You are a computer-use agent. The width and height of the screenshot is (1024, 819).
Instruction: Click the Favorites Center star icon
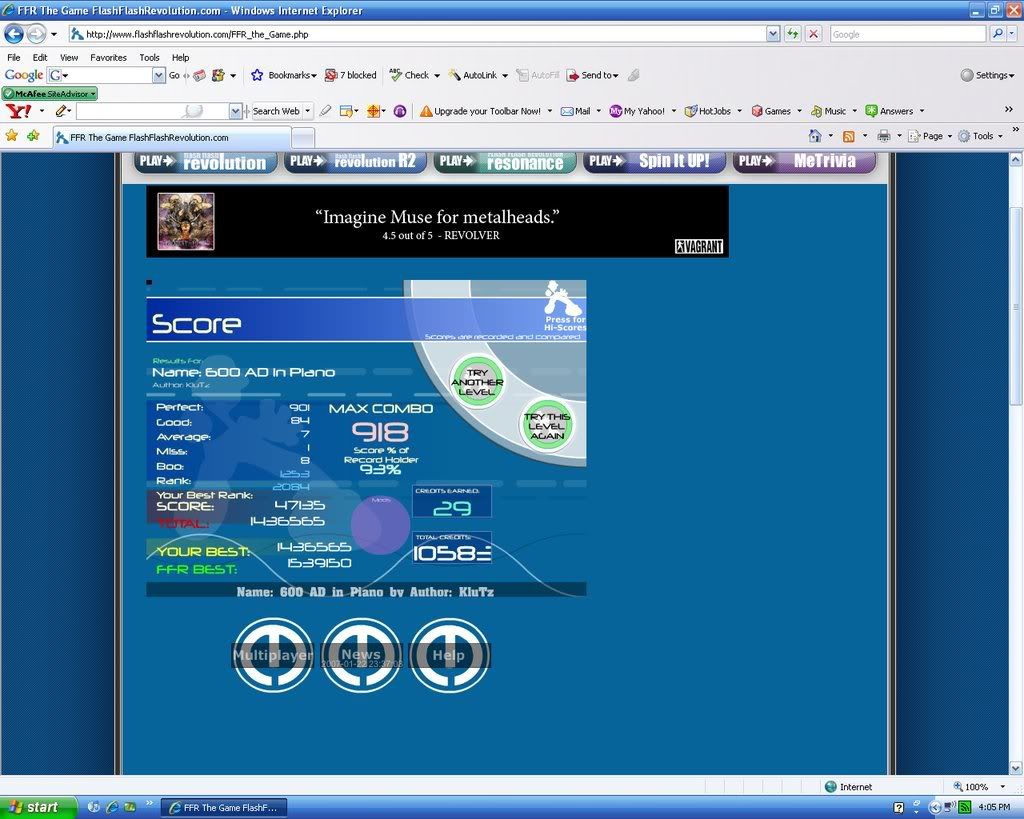click(12, 136)
